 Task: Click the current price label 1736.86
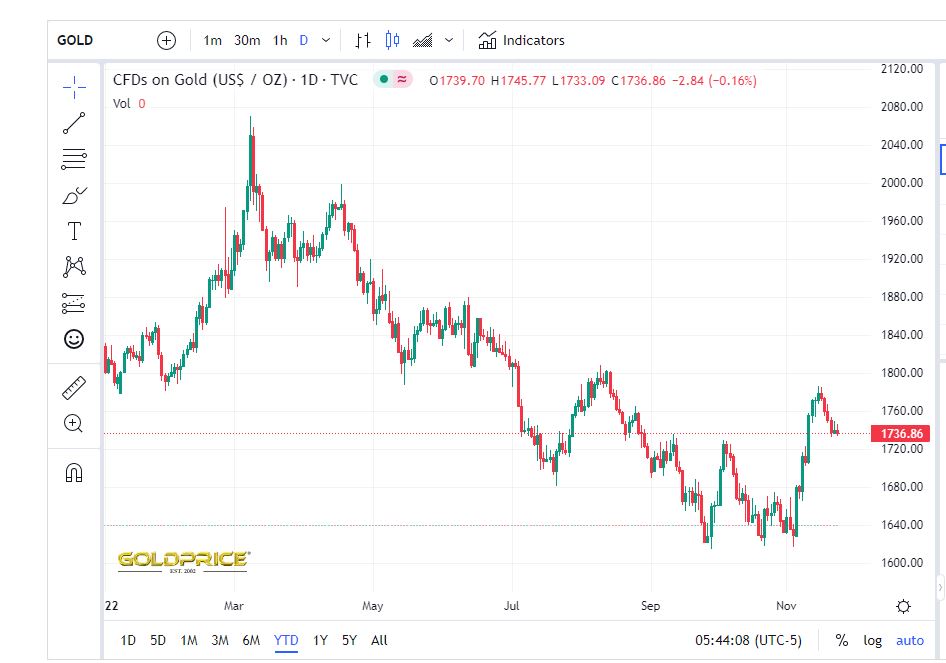click(x=901, y=433)
